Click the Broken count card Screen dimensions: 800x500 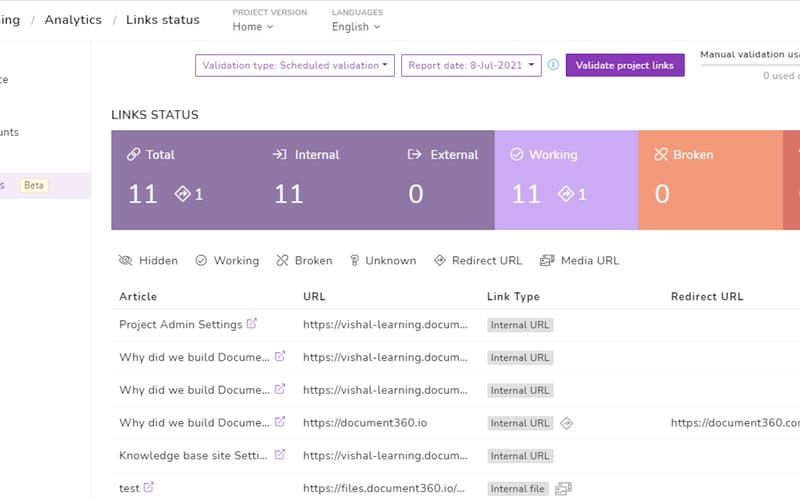(710, 180)
